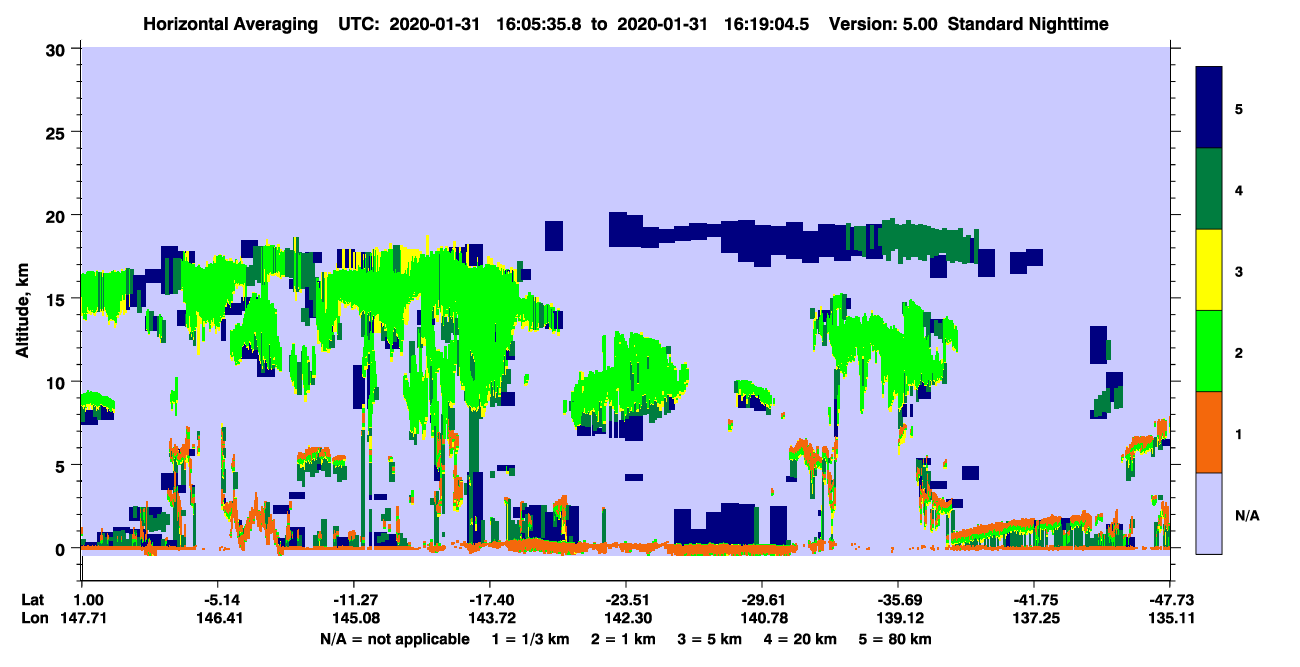1300x667 pixels.
Task: Click longitude value '139.12'
Action: (898, 619)
